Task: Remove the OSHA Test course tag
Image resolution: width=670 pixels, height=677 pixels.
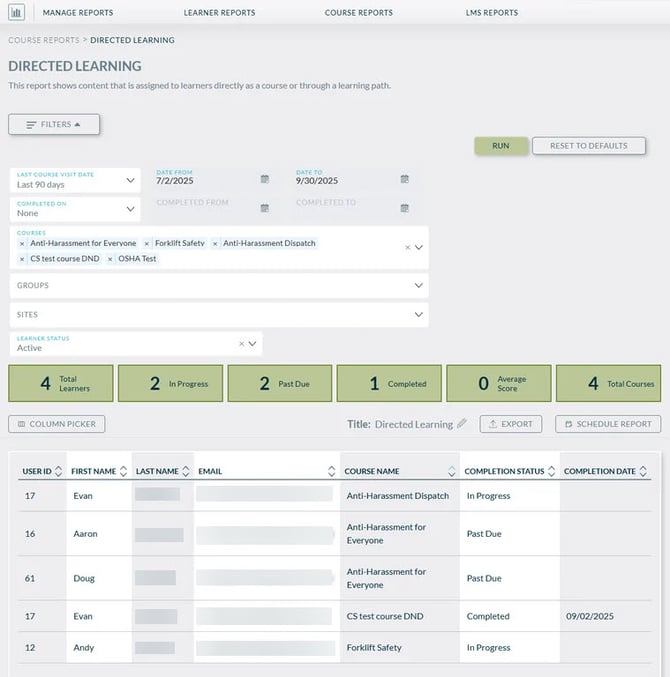Action: (110, 259)
